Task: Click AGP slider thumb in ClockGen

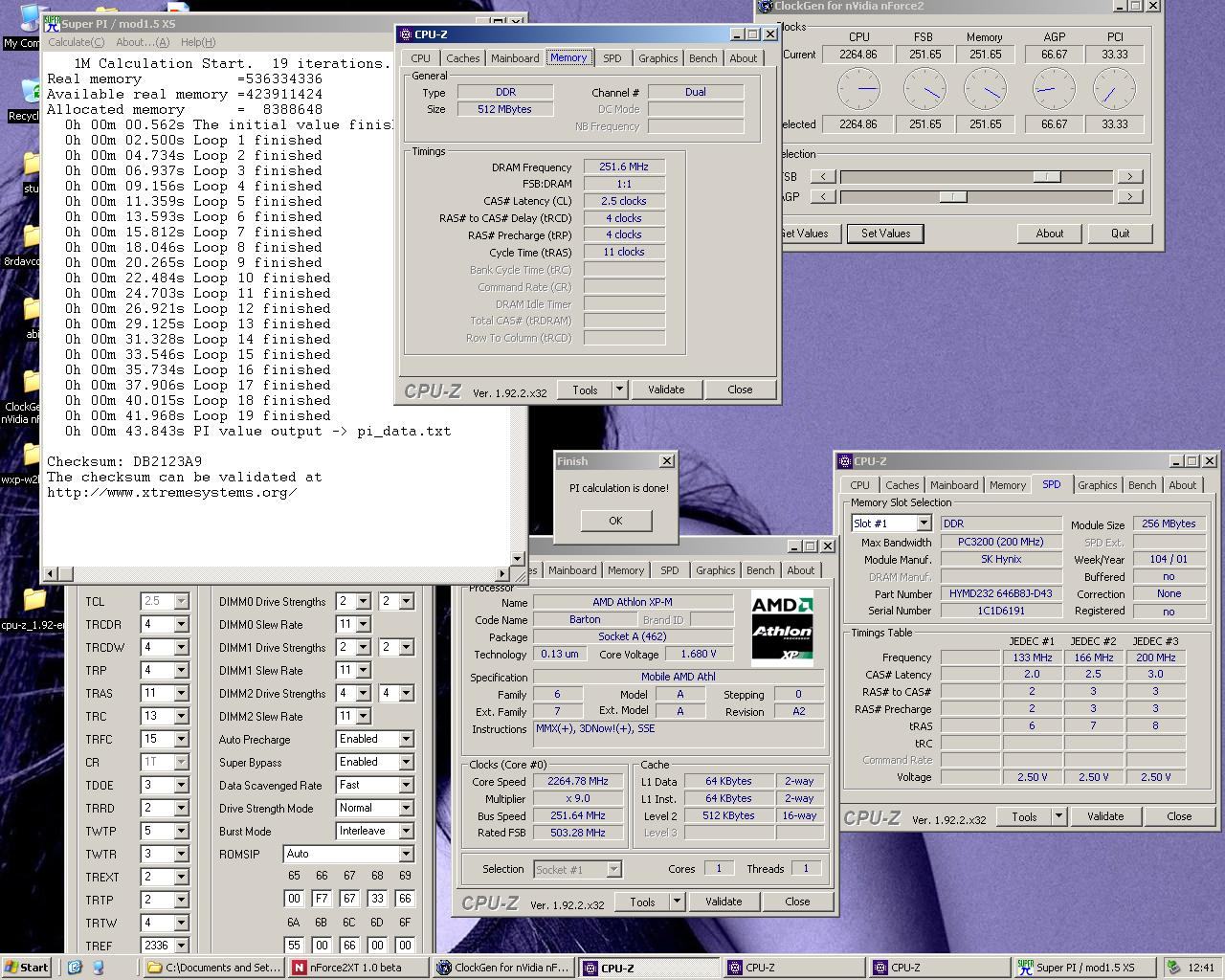Action: [952, 196]
